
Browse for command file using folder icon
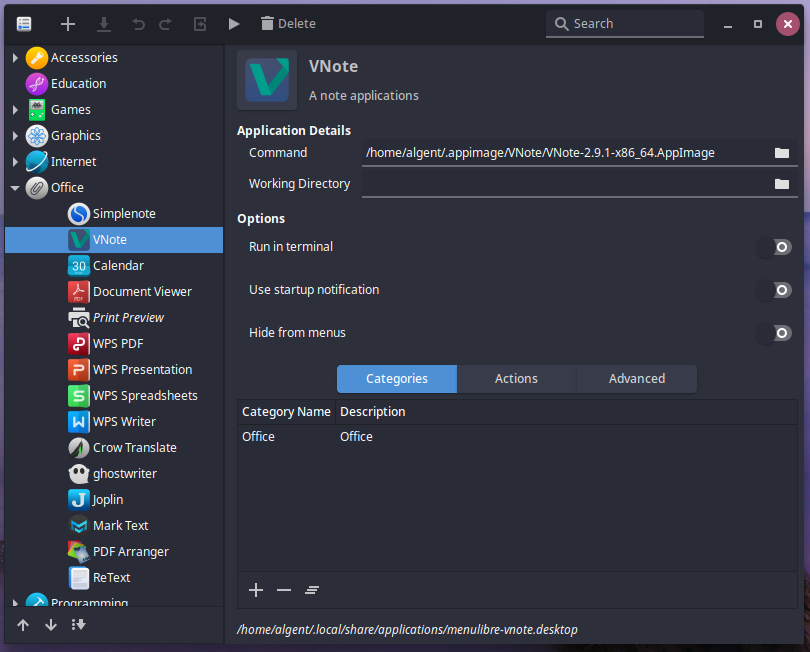click(x=782, y=153)
